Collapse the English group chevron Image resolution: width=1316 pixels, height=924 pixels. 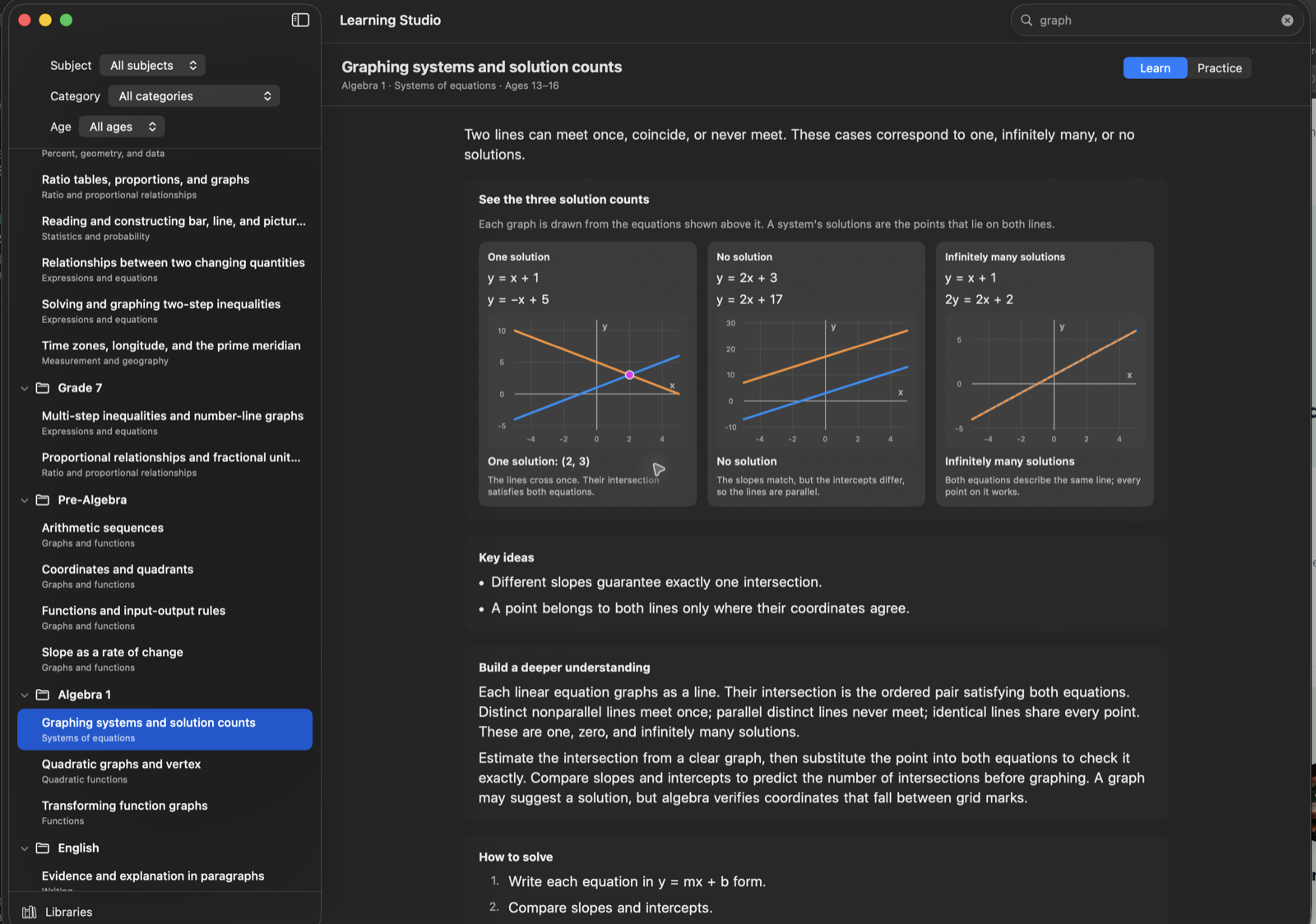[25, 848]
